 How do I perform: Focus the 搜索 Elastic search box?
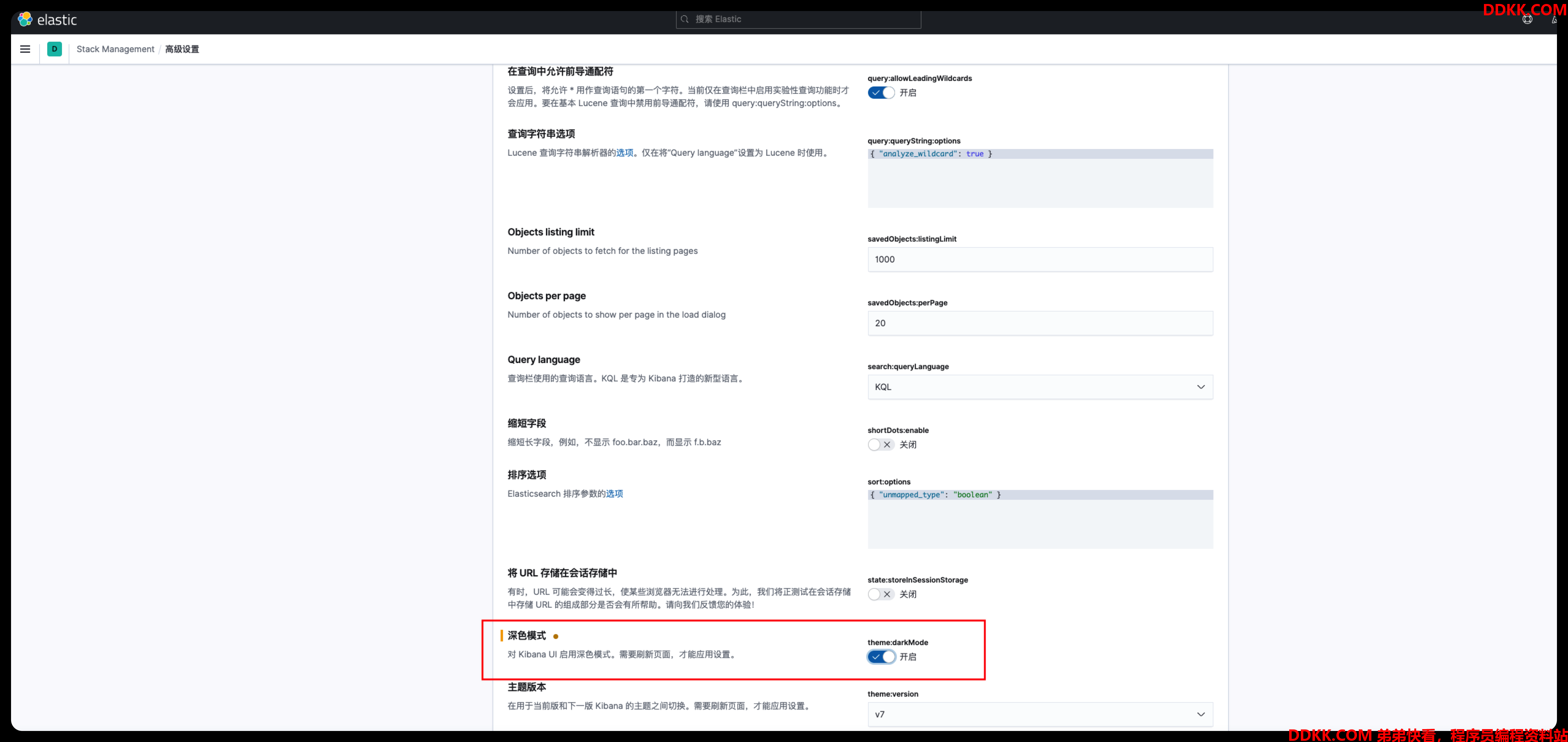798,20
